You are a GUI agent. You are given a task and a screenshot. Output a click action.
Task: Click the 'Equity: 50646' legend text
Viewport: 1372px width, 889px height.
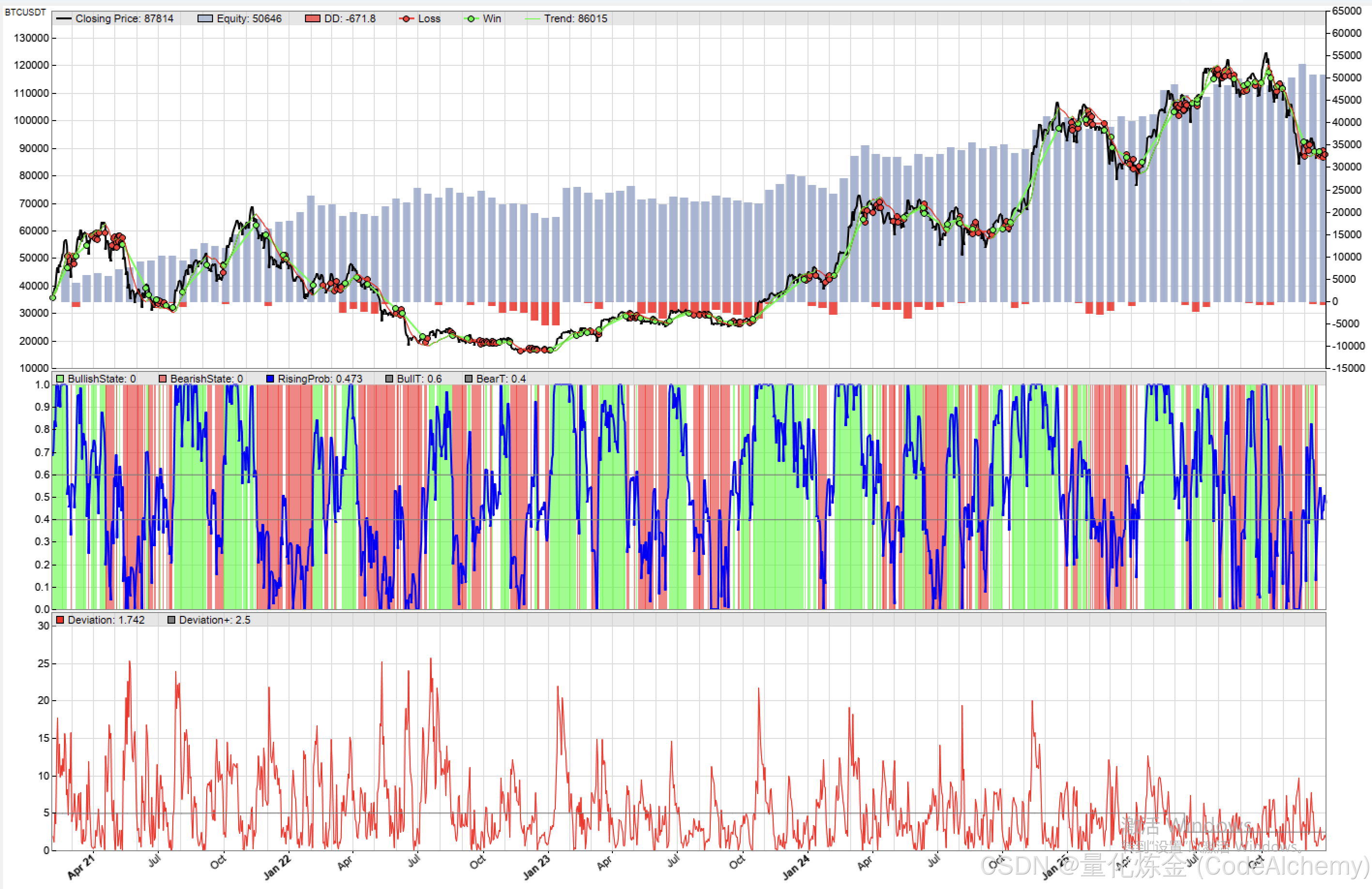tap(249, 18)
